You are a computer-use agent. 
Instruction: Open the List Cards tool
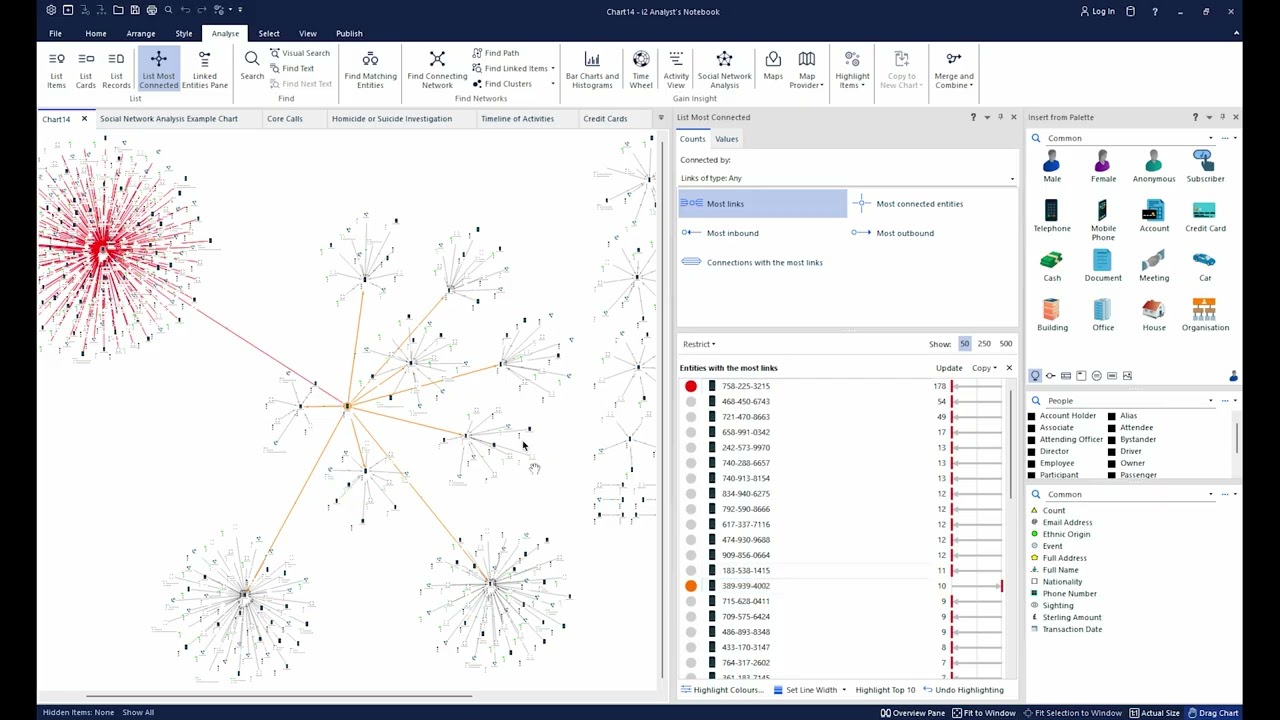86,70
